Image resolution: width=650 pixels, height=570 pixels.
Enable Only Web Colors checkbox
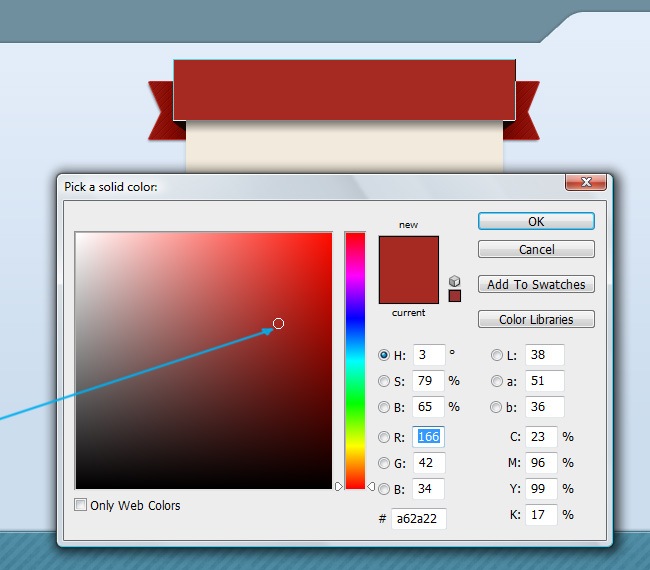coord(80,505)
